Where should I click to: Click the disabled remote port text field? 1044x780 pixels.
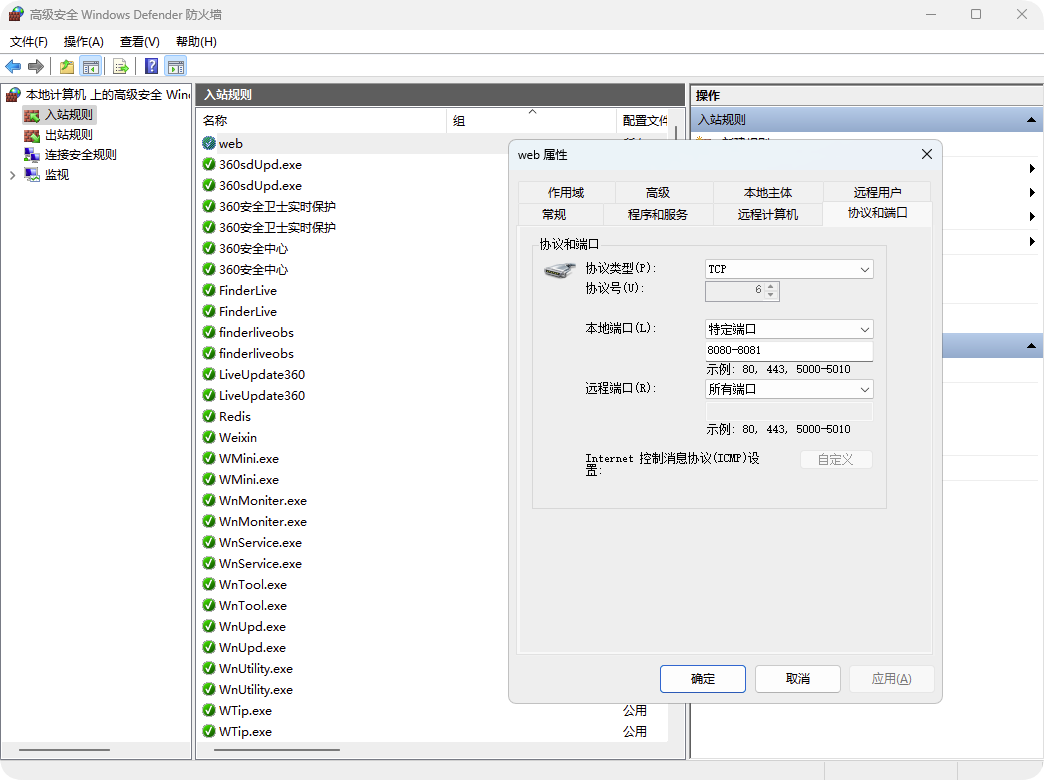click(789, 410)
